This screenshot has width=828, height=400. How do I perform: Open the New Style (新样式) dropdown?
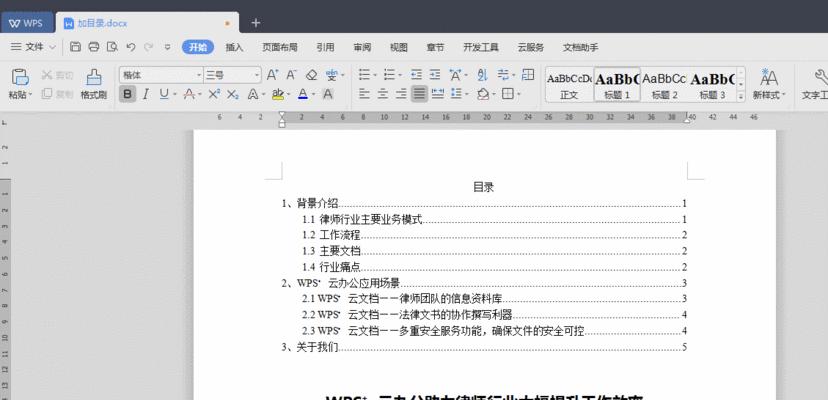pyautogui.click(x=769, y=85)
